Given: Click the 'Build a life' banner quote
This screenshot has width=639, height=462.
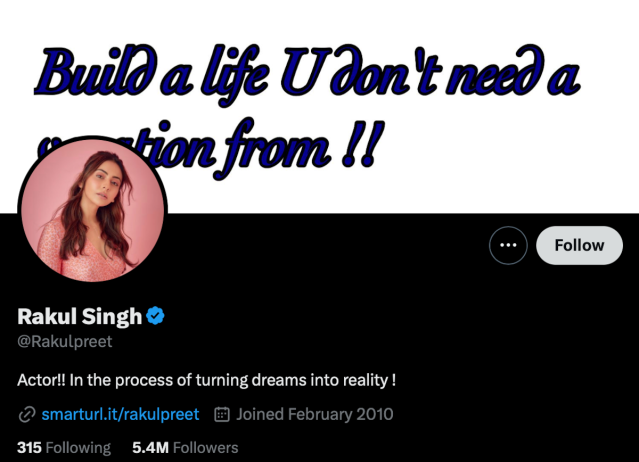Looking at the screenshot, I should 308,110.
